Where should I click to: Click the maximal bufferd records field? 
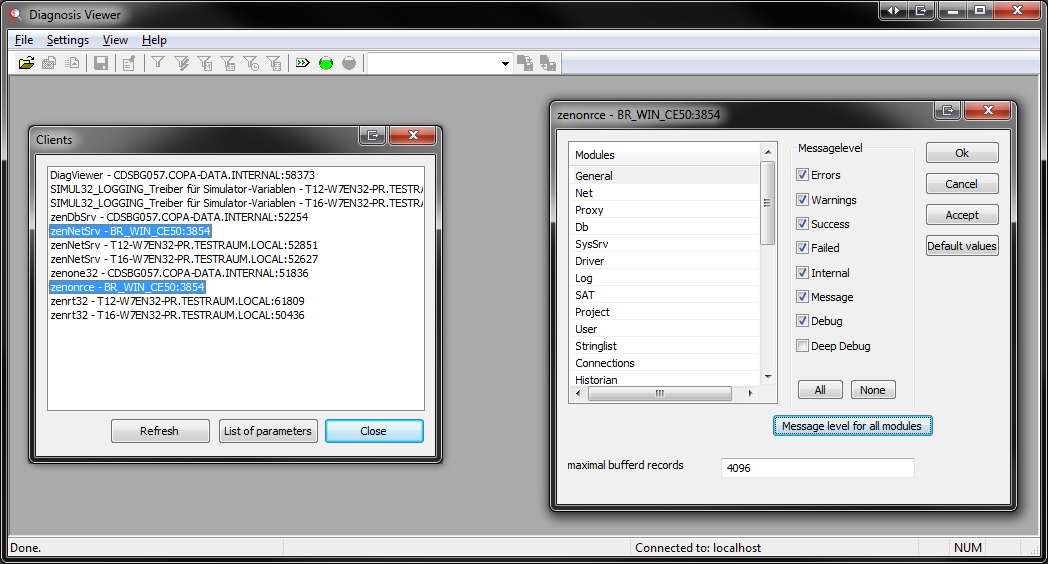pyautogui.click(x=817, y=468)
